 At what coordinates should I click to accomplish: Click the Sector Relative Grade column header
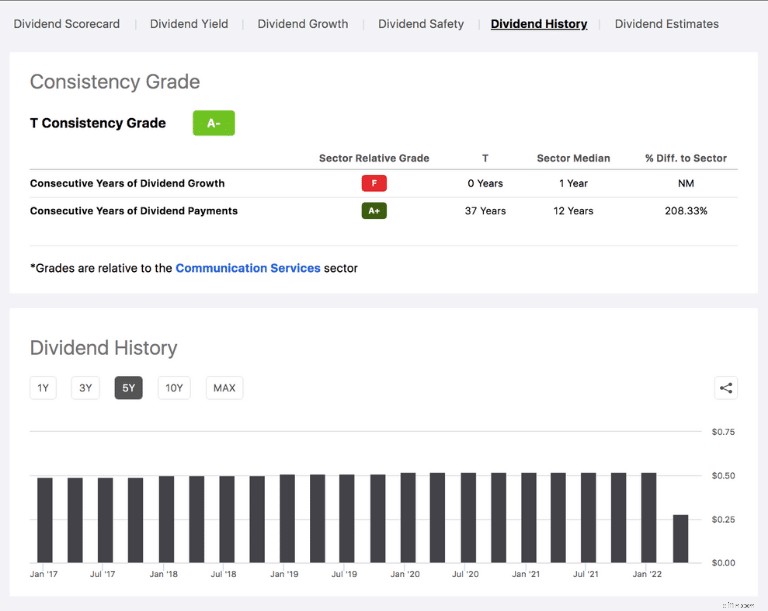(374, 158)
